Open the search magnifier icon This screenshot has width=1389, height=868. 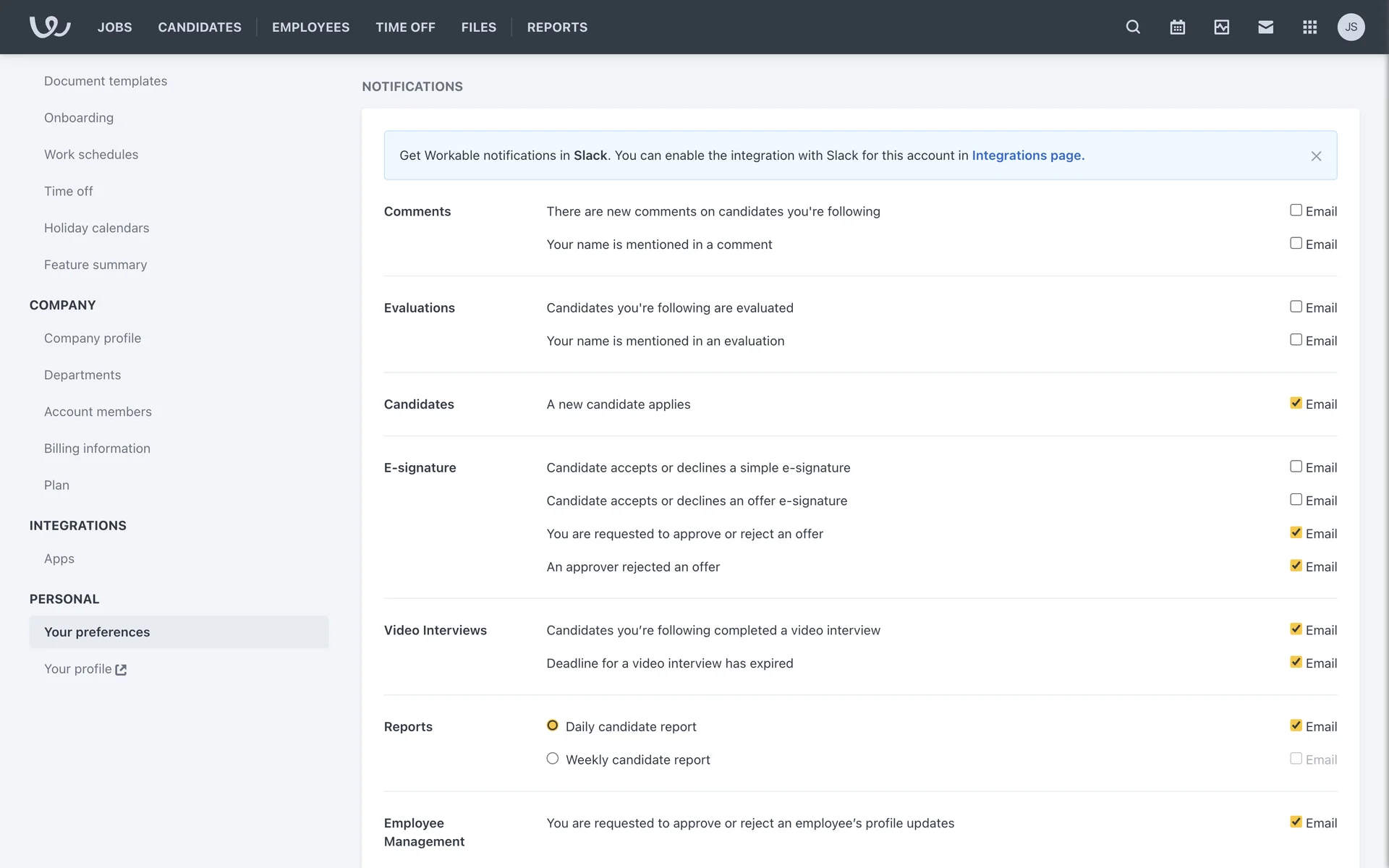coord(1133,27)
